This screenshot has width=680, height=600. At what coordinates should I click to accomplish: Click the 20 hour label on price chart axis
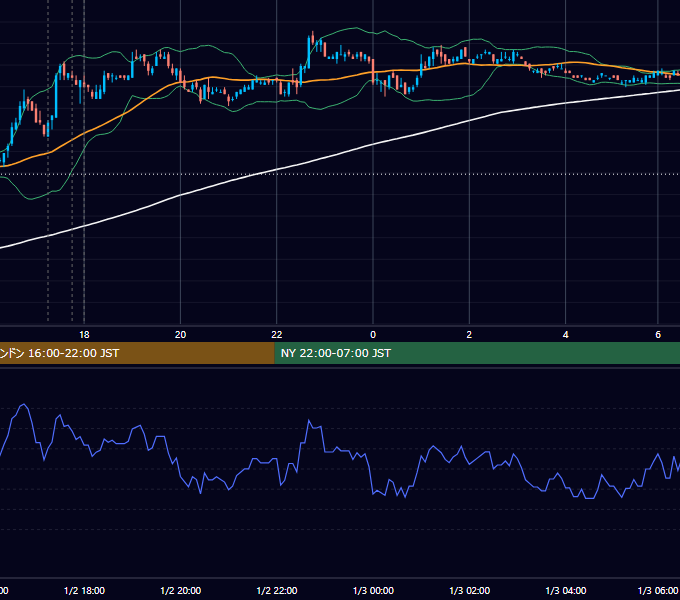pyautogui.click(x=180, y=335)
